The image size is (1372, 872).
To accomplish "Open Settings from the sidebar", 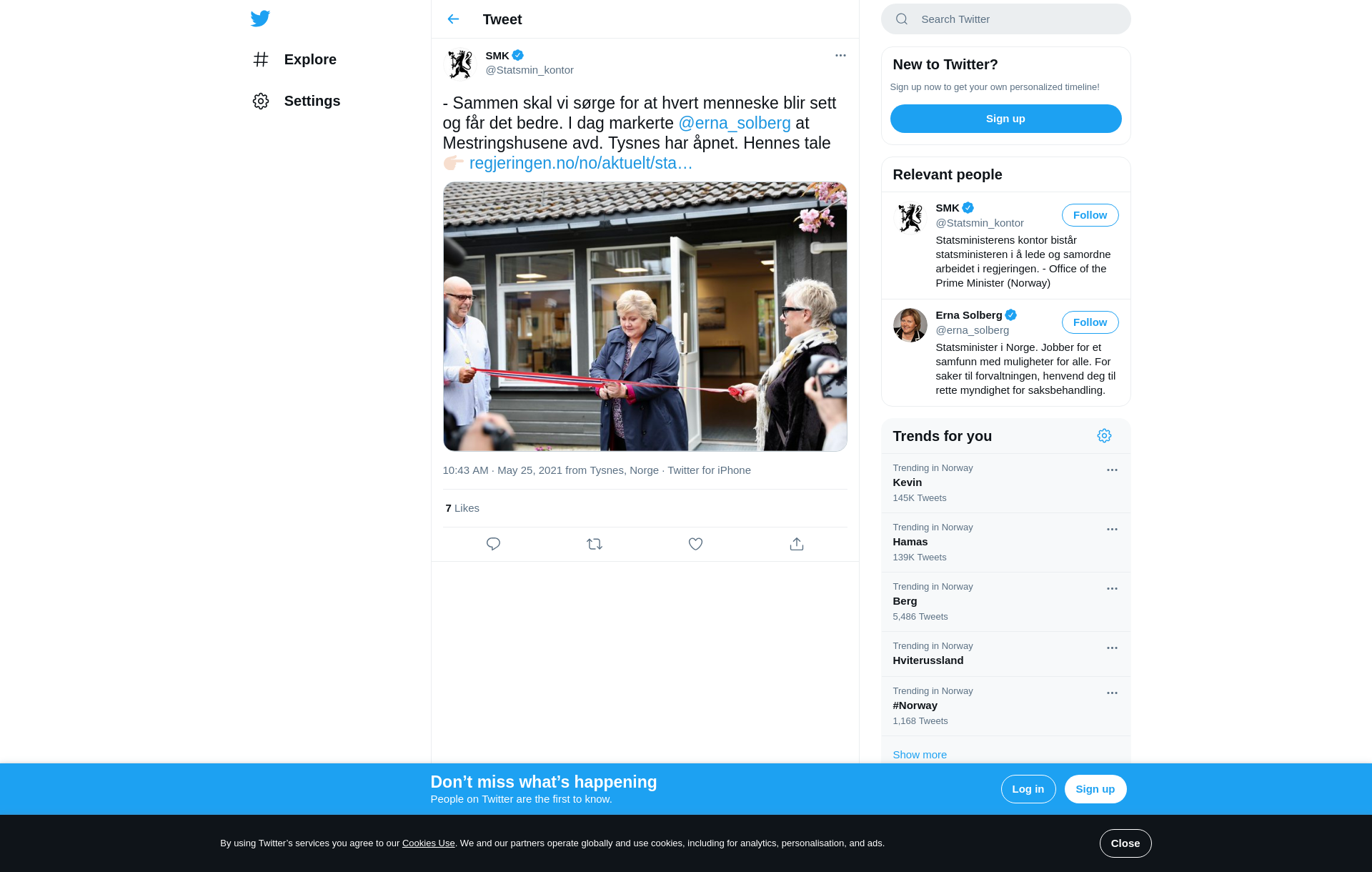I will click(297, 101).
